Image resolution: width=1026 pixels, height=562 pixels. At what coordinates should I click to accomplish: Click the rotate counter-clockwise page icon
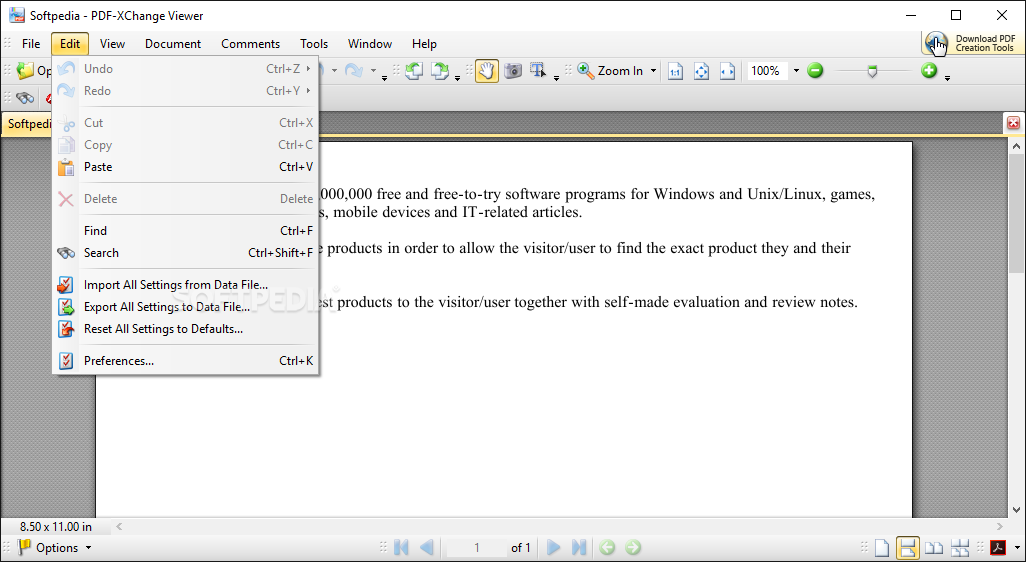click(413, 71)
